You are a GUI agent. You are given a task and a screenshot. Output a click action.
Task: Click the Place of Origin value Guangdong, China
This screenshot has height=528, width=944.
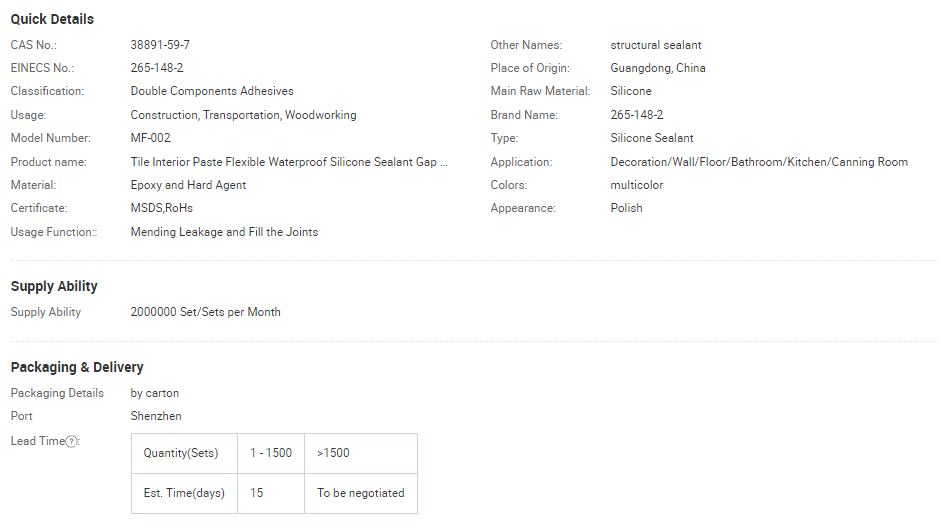pos(657,68)
